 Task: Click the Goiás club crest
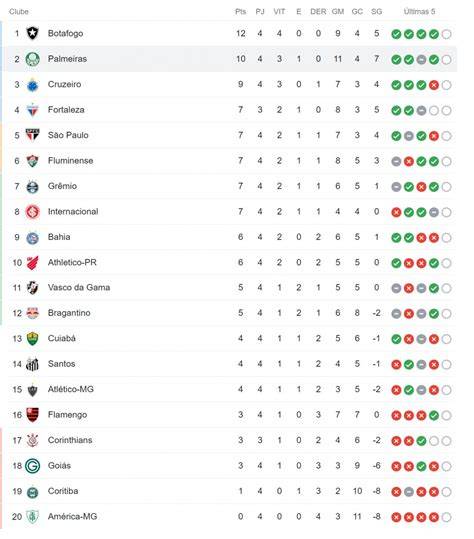click(33, 466)
